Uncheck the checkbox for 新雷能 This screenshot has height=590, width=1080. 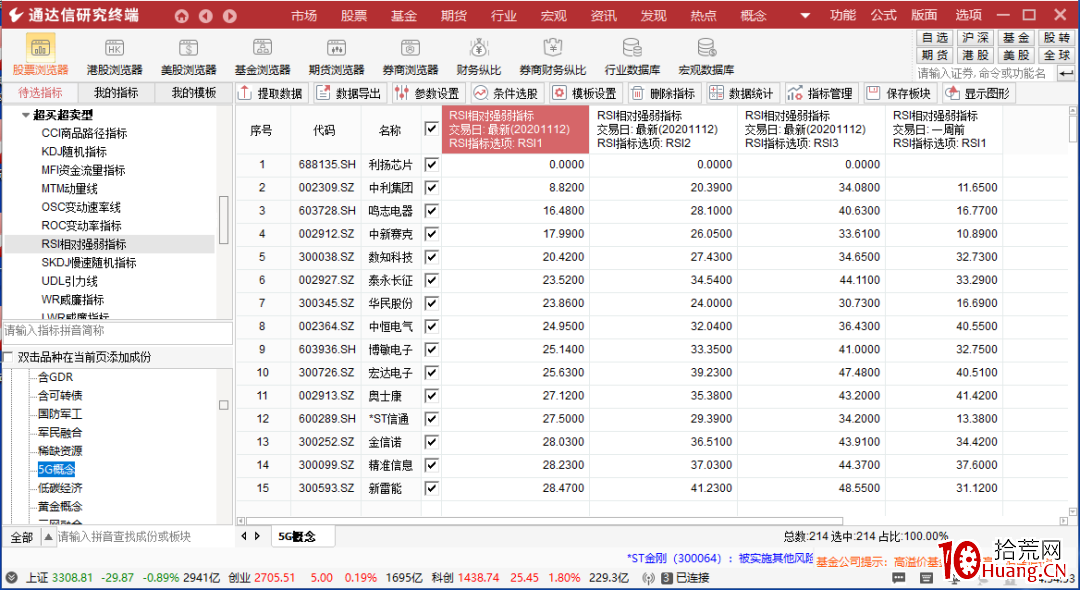point(432,488)
